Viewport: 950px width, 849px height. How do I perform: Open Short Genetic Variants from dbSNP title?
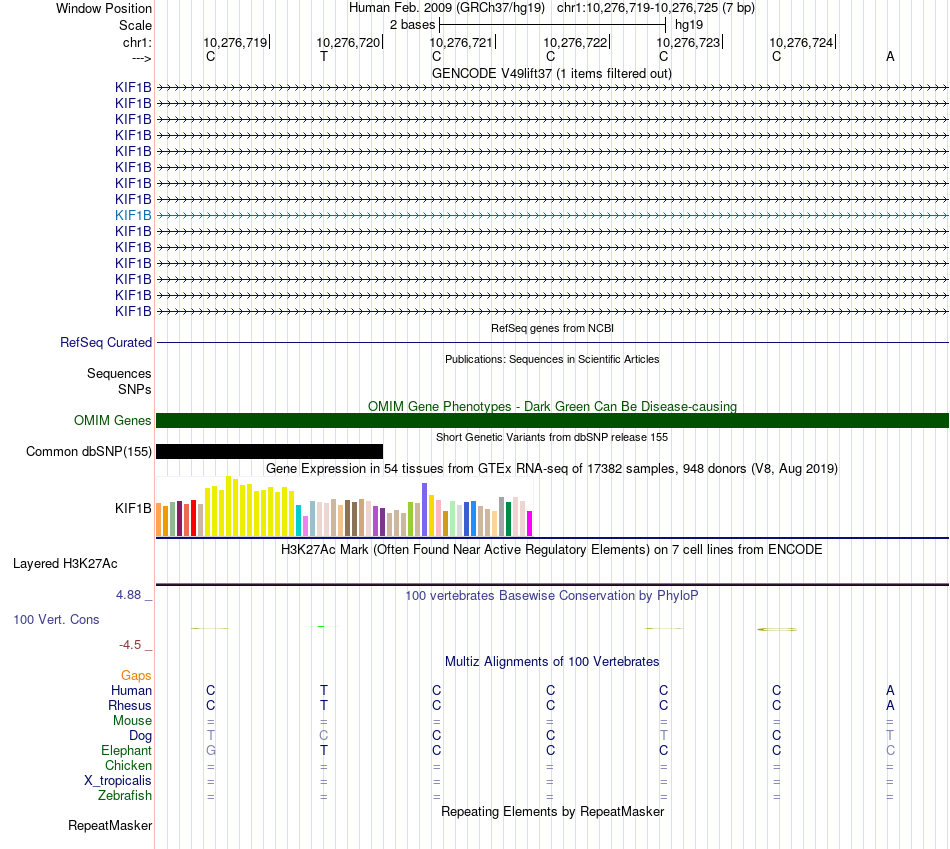552,437
